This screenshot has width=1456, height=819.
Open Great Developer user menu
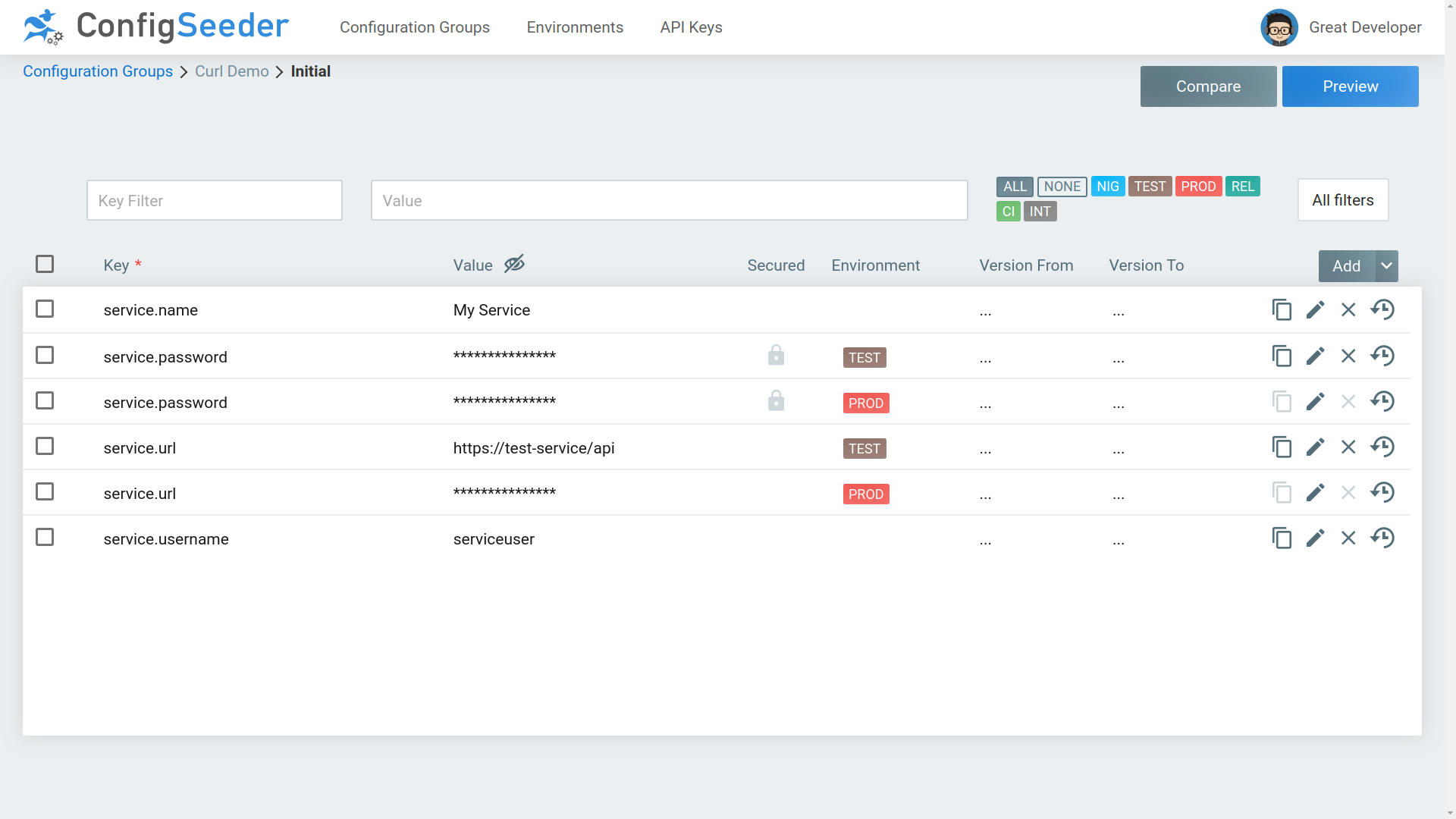(x=1341, y=27)
